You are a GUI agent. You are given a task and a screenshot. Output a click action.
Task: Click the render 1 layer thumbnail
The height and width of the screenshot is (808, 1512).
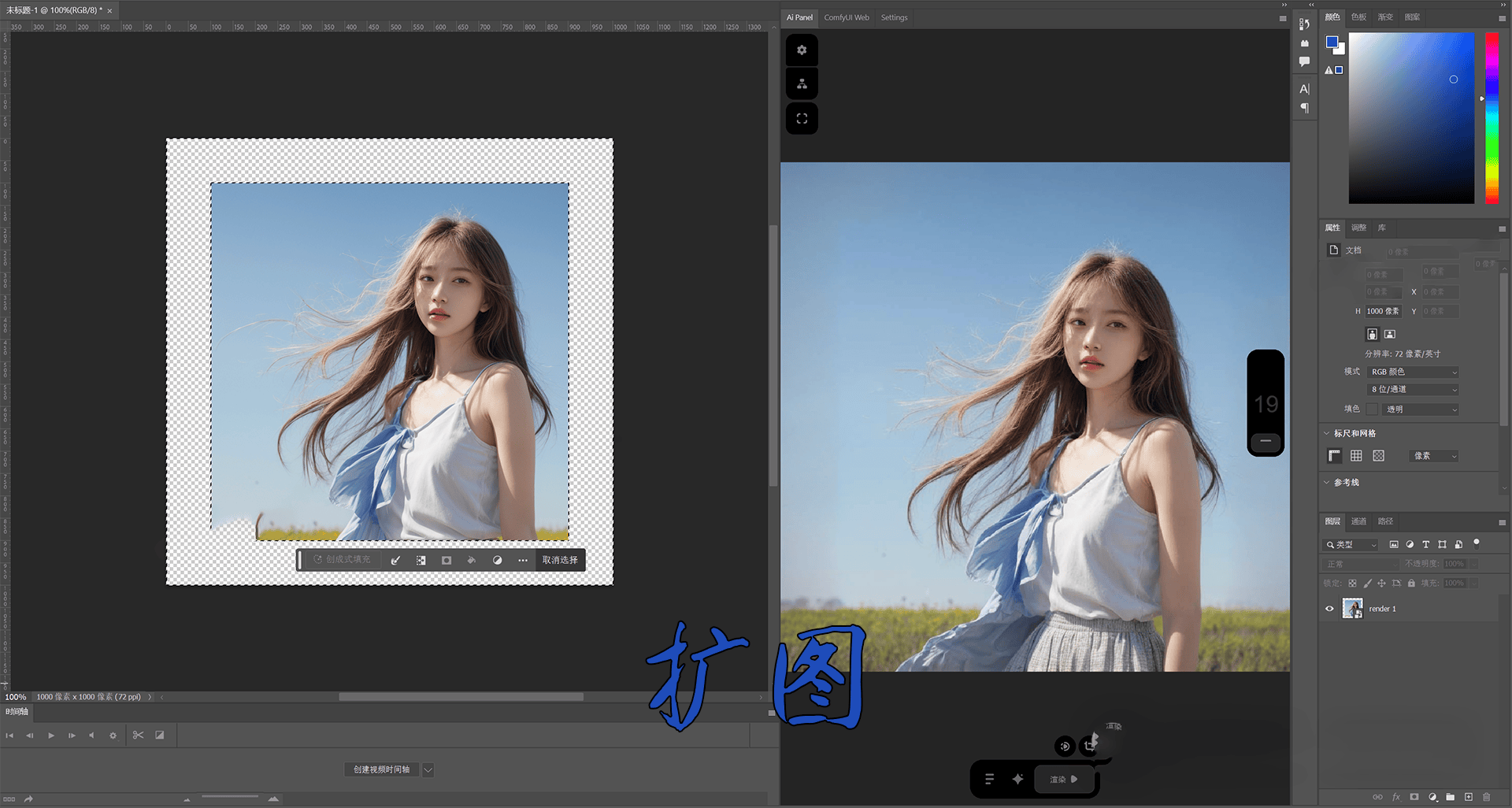(x=1352, y=609)
